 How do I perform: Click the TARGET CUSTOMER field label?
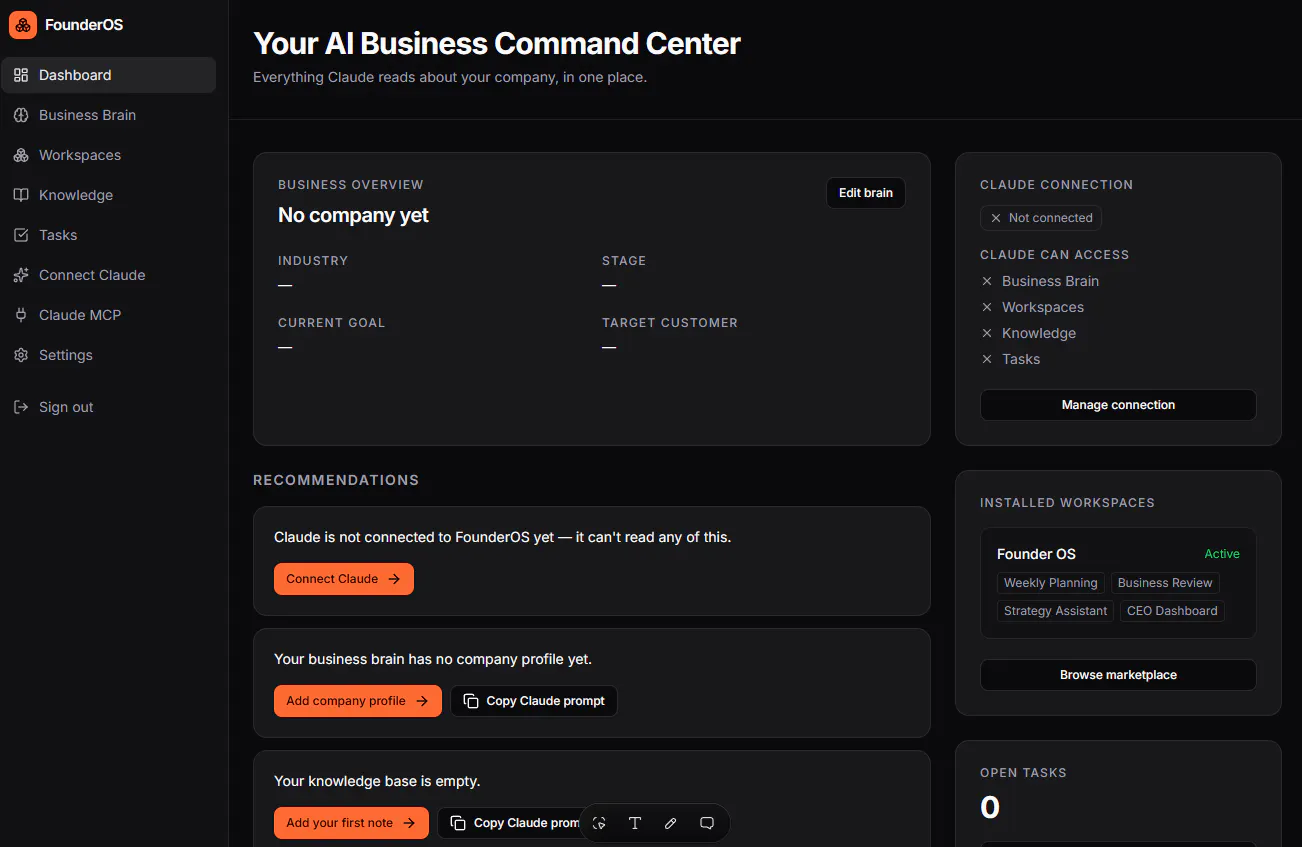pyautogui.click(x=670, y=323)
